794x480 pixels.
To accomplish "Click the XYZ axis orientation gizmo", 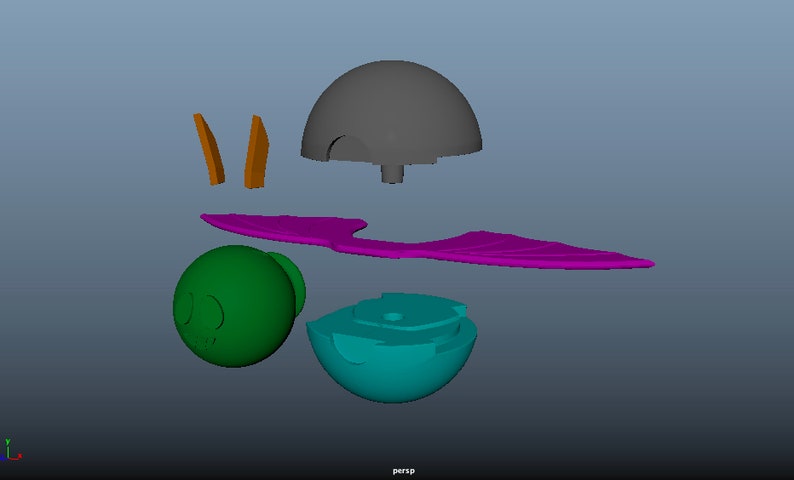I will (x=10, y=450).
